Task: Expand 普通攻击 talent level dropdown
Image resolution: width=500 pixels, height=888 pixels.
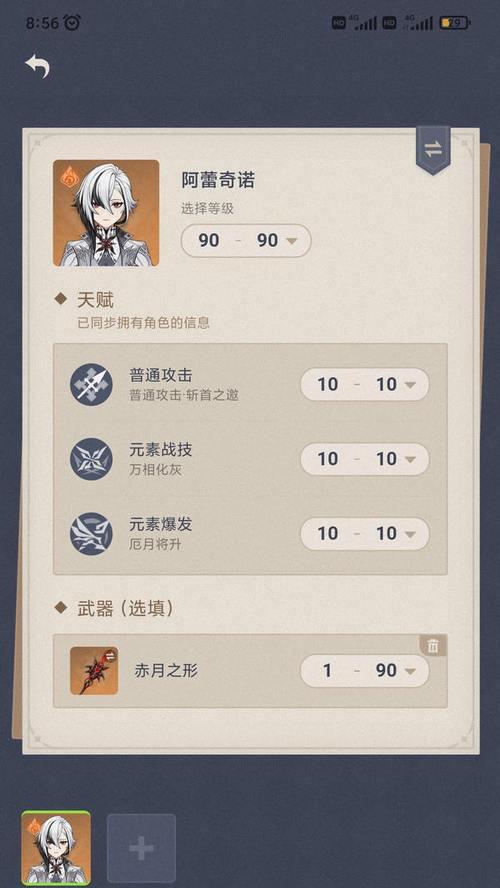Action: point(365,385)
